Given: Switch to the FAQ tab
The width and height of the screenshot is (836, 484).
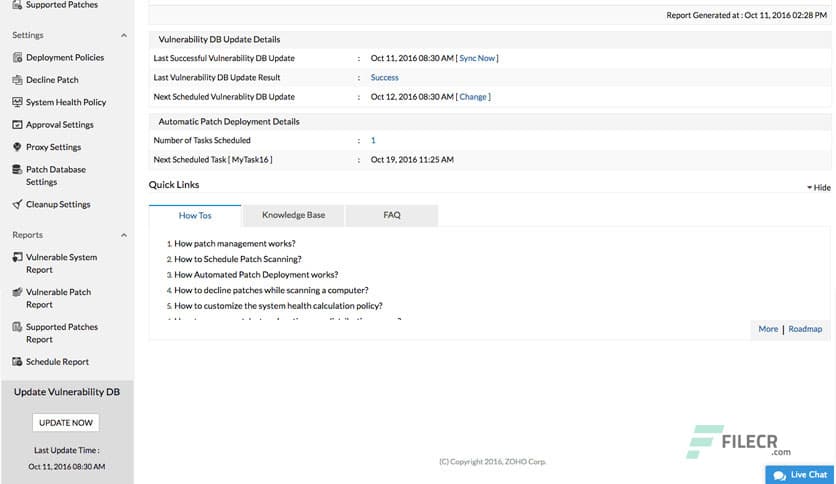Looking at the screenshot, I should [392, 215].
